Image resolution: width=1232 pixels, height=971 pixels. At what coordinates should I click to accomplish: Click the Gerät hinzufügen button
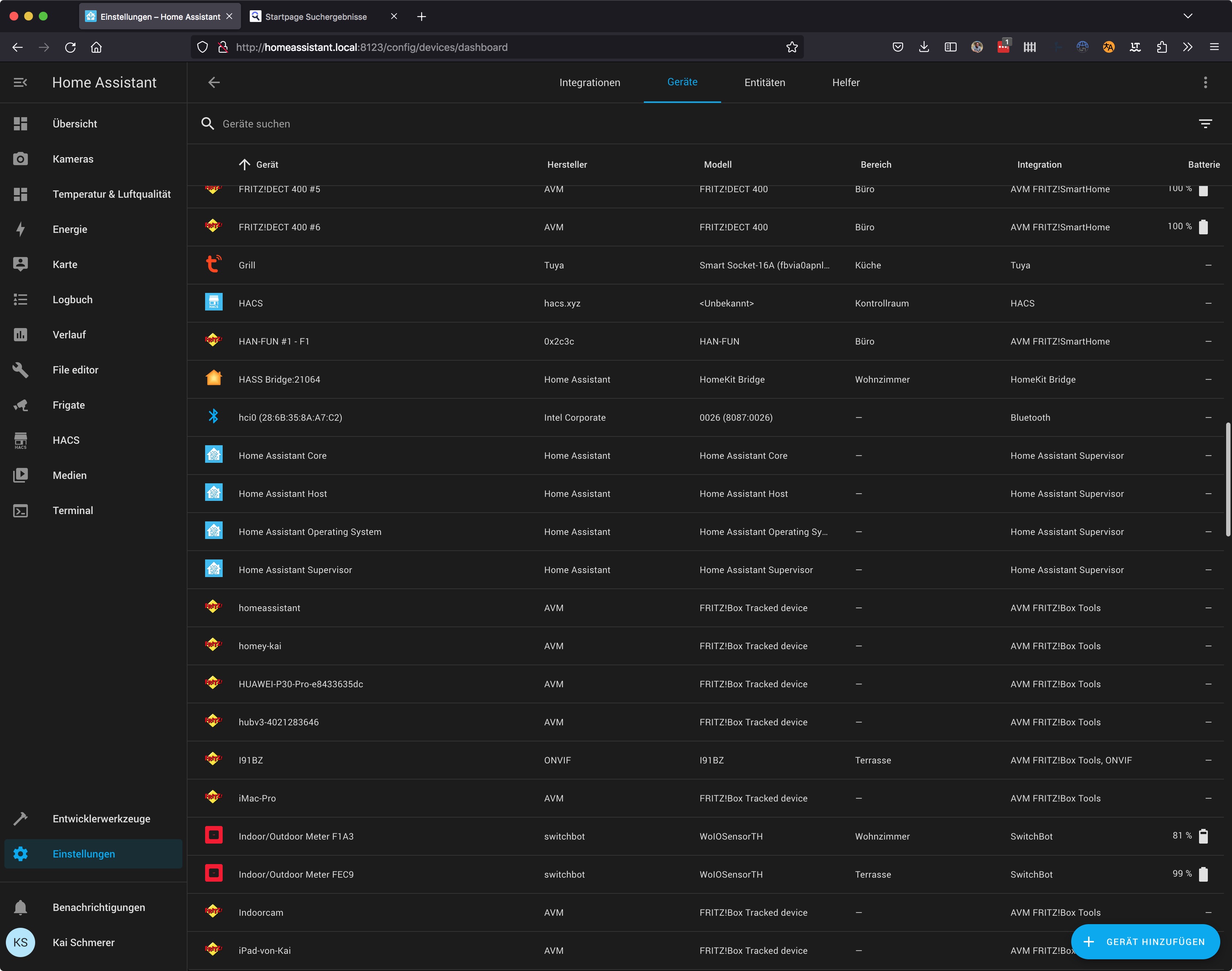tap(1145, 941)
